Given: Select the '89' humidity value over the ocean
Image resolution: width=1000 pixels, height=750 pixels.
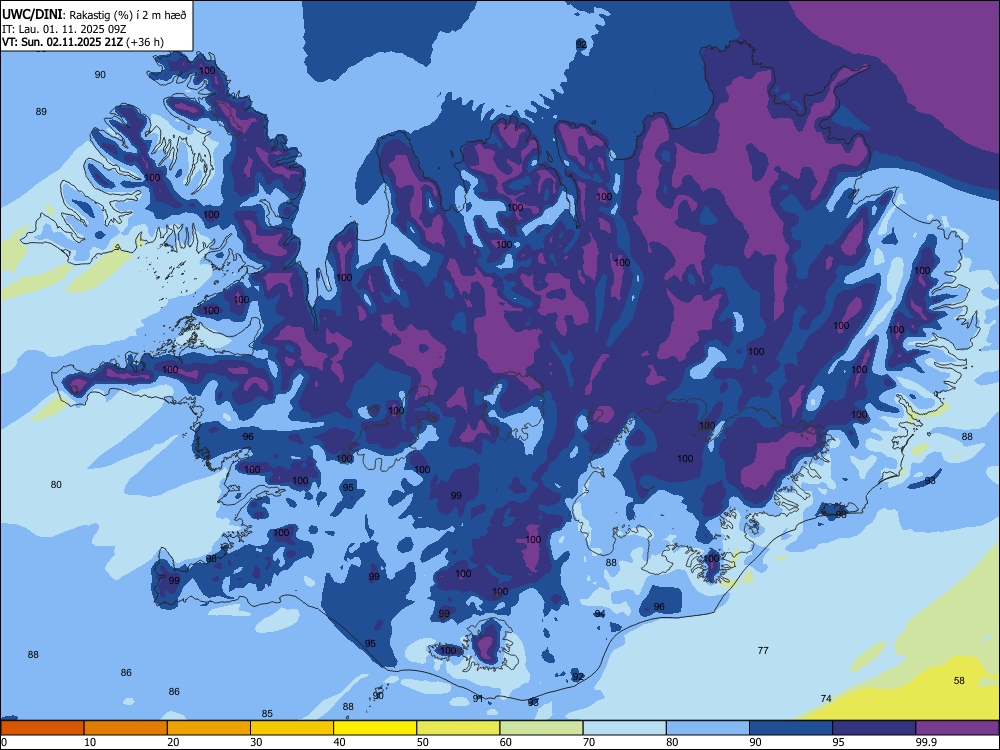Looking at the screenshot, I should 41,112.
